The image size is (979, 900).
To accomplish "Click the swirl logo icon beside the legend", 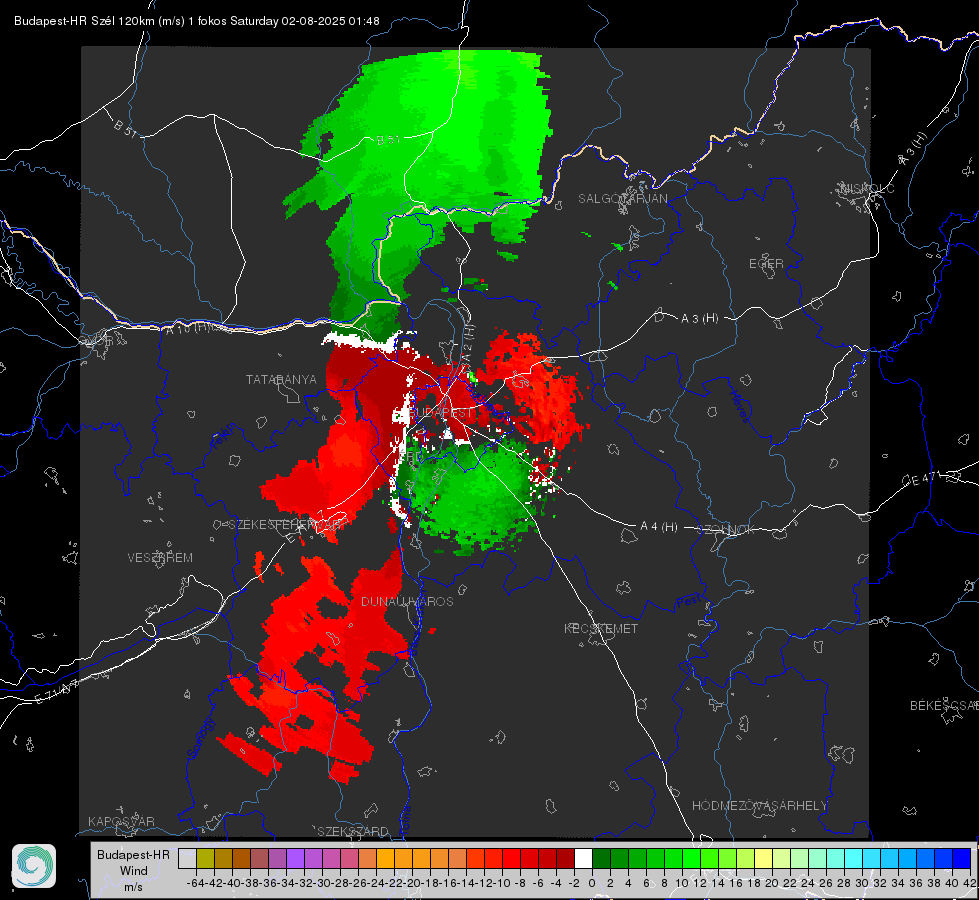I will [34, 866].
